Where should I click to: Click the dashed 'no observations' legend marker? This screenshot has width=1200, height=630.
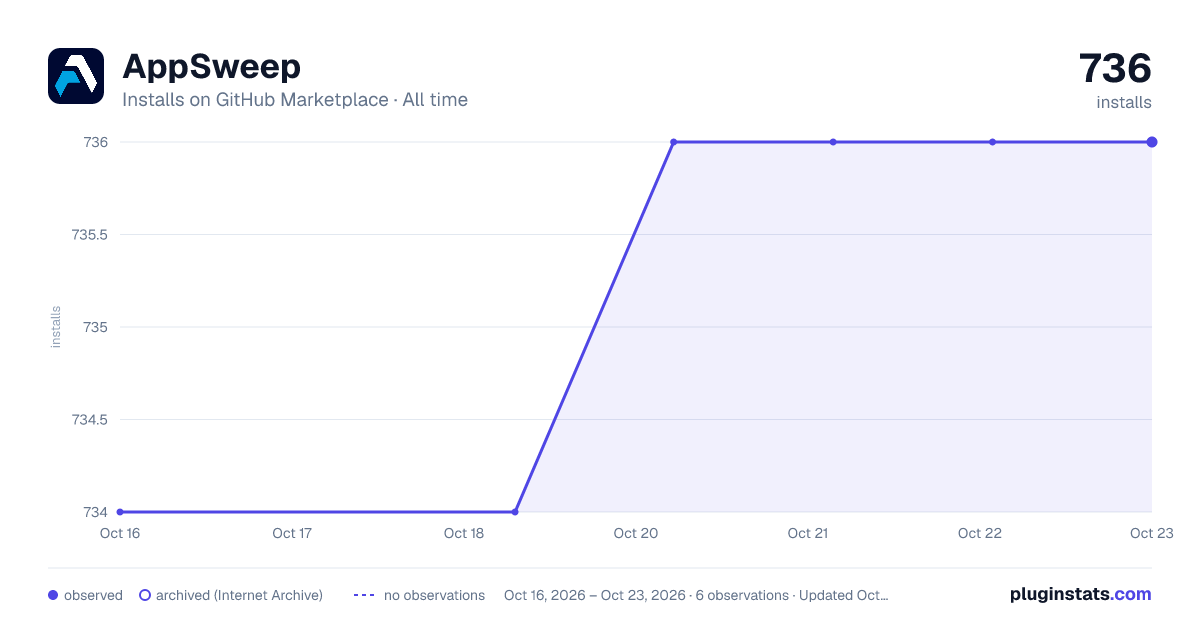click(364, 595)
